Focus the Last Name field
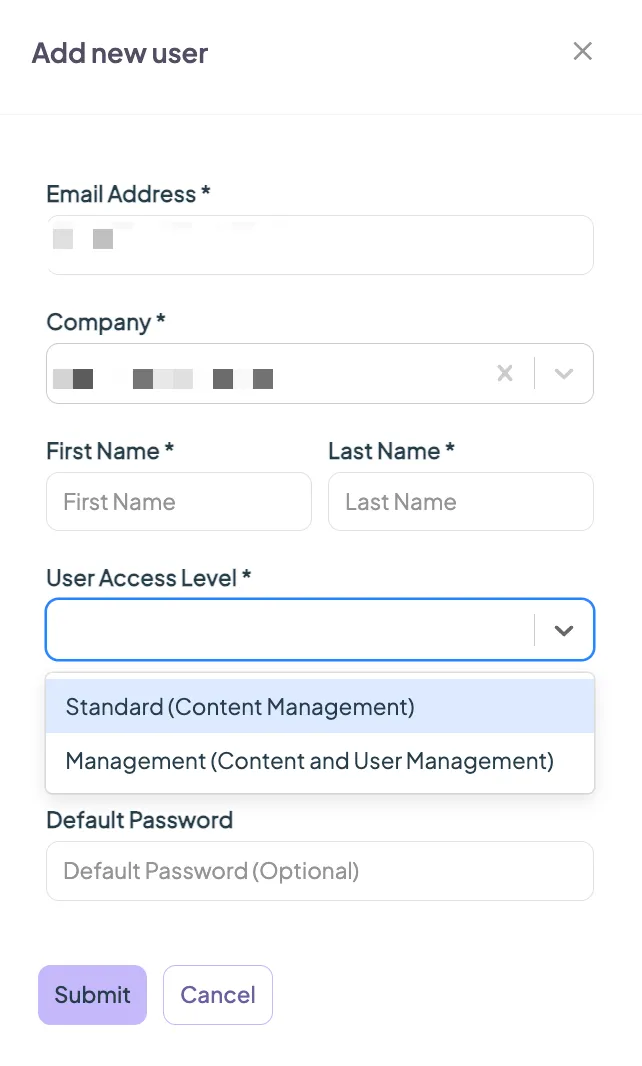The width and height of the screenshot is (642, 1066). (x=460, y=502)
